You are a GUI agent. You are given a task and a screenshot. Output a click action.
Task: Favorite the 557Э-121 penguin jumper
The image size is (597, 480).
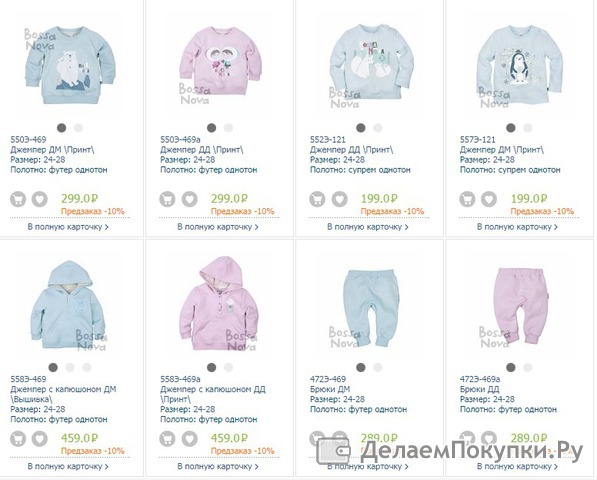[x=489, y=199]
